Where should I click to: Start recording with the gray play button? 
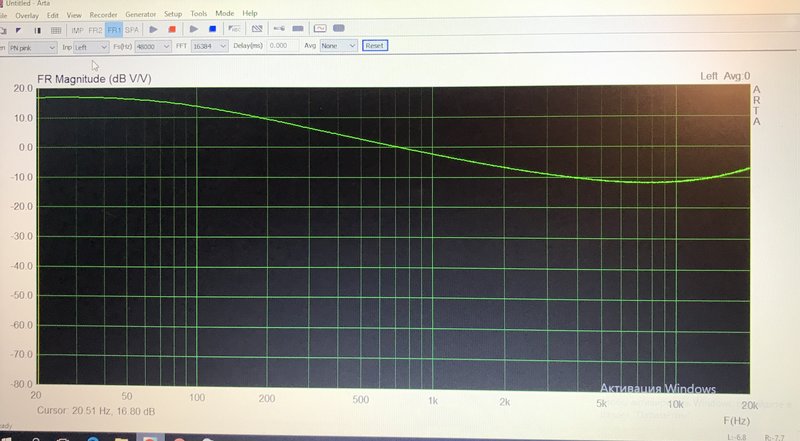(x=153, y=29)
